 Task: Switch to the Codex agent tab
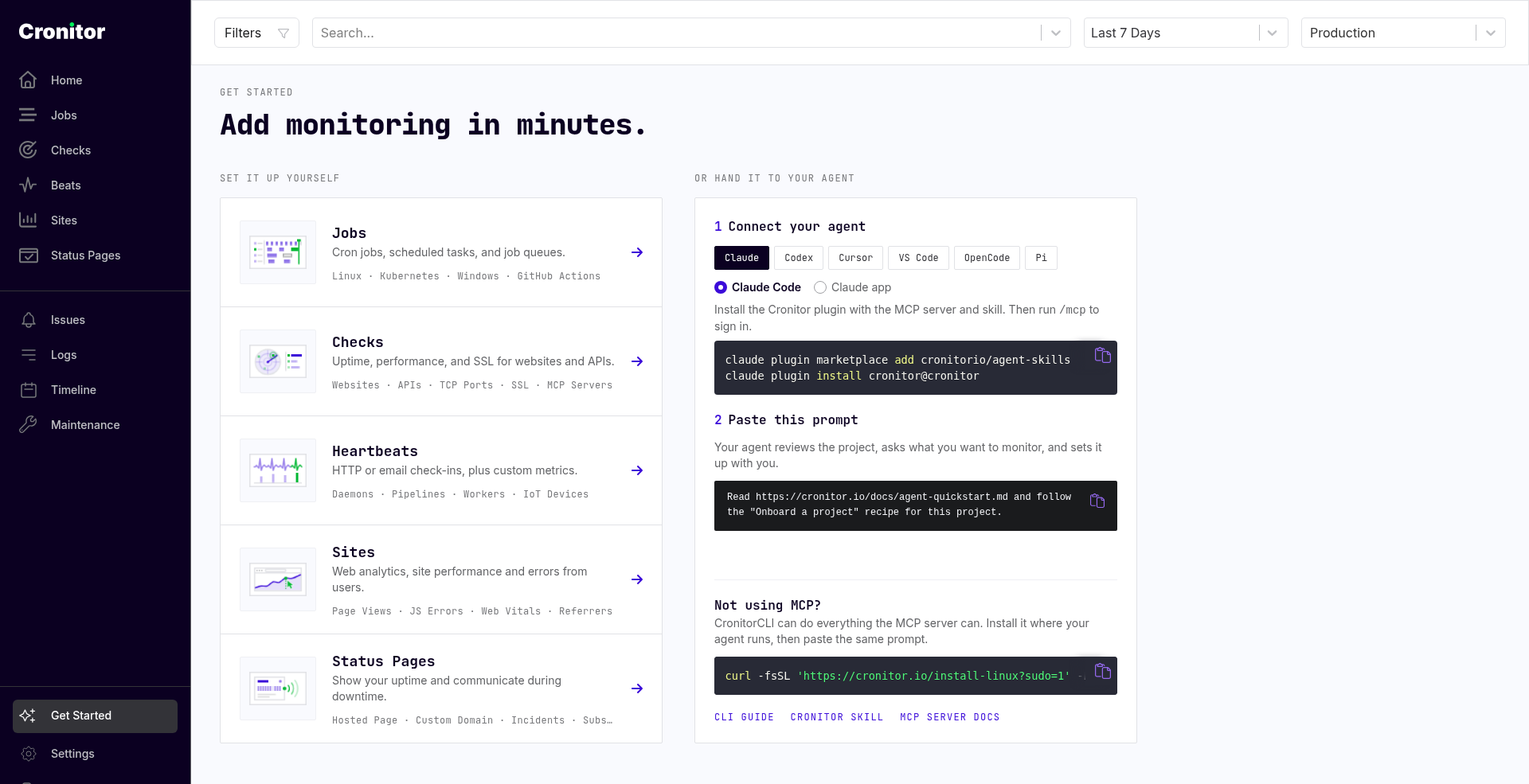tap(799, 258)
